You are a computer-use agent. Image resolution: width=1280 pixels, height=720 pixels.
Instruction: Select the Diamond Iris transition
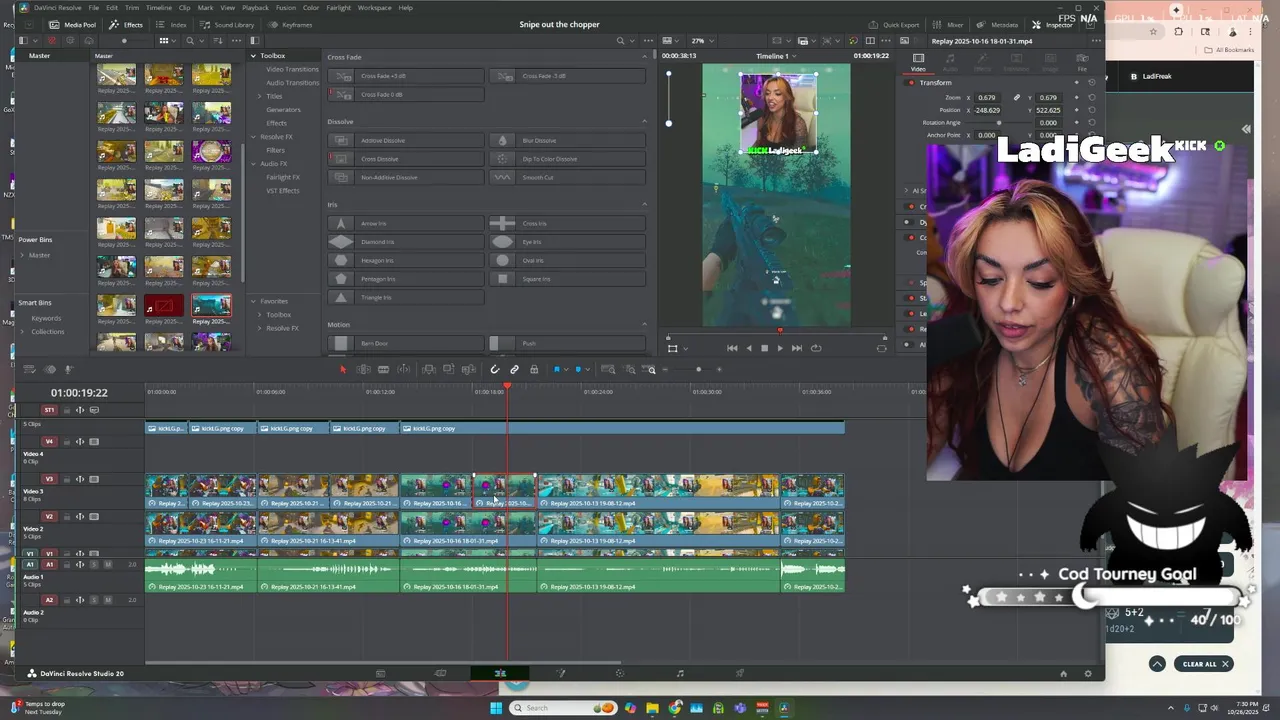coord(406,242)
